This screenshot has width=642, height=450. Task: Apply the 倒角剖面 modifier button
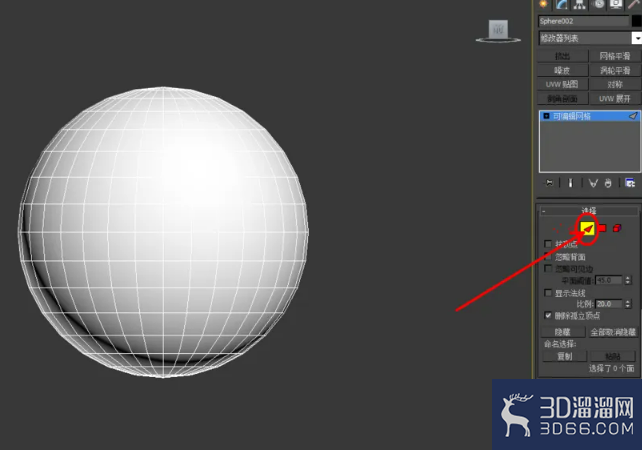[563, 99]
